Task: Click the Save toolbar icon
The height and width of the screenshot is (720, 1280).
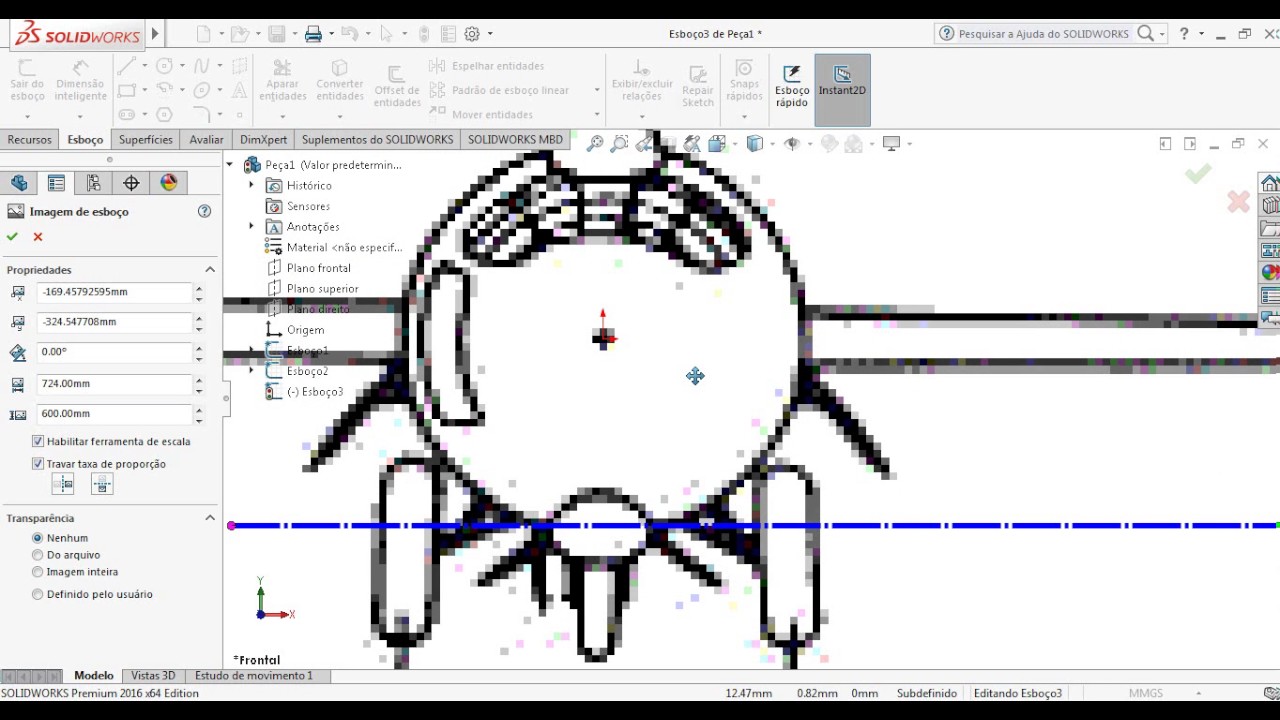Action: (x=276, y=34)
